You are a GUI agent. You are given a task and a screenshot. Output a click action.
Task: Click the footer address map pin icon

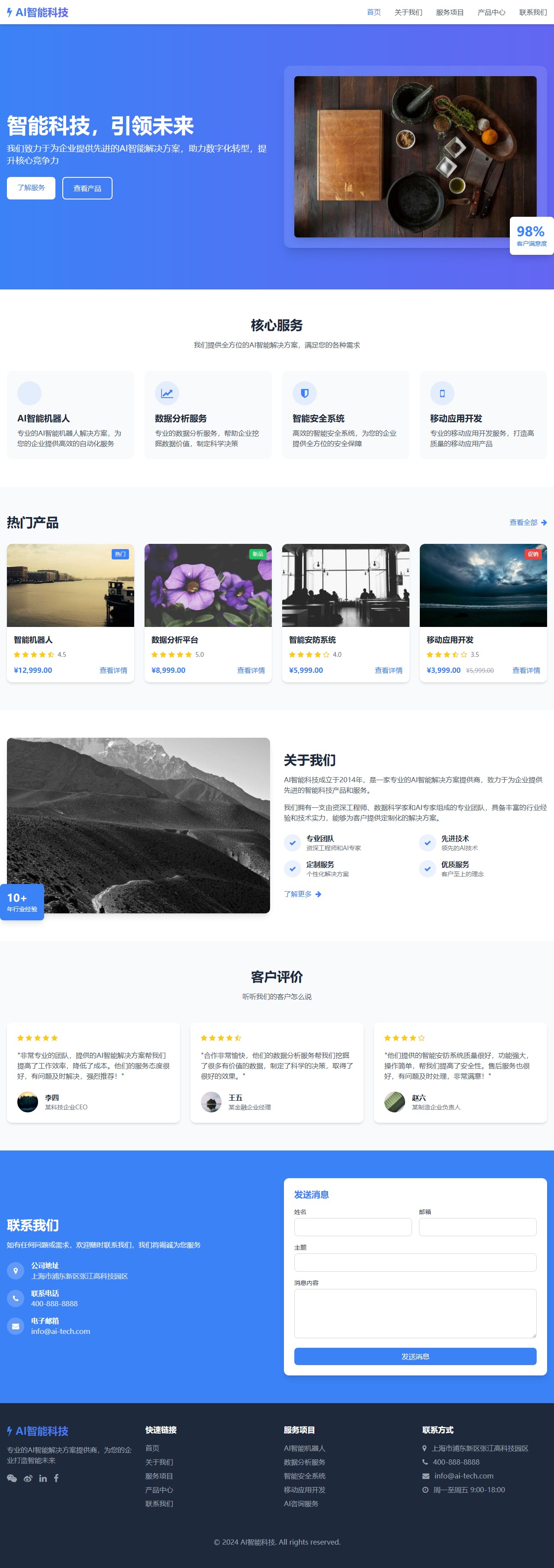(x=424, y=1448)
